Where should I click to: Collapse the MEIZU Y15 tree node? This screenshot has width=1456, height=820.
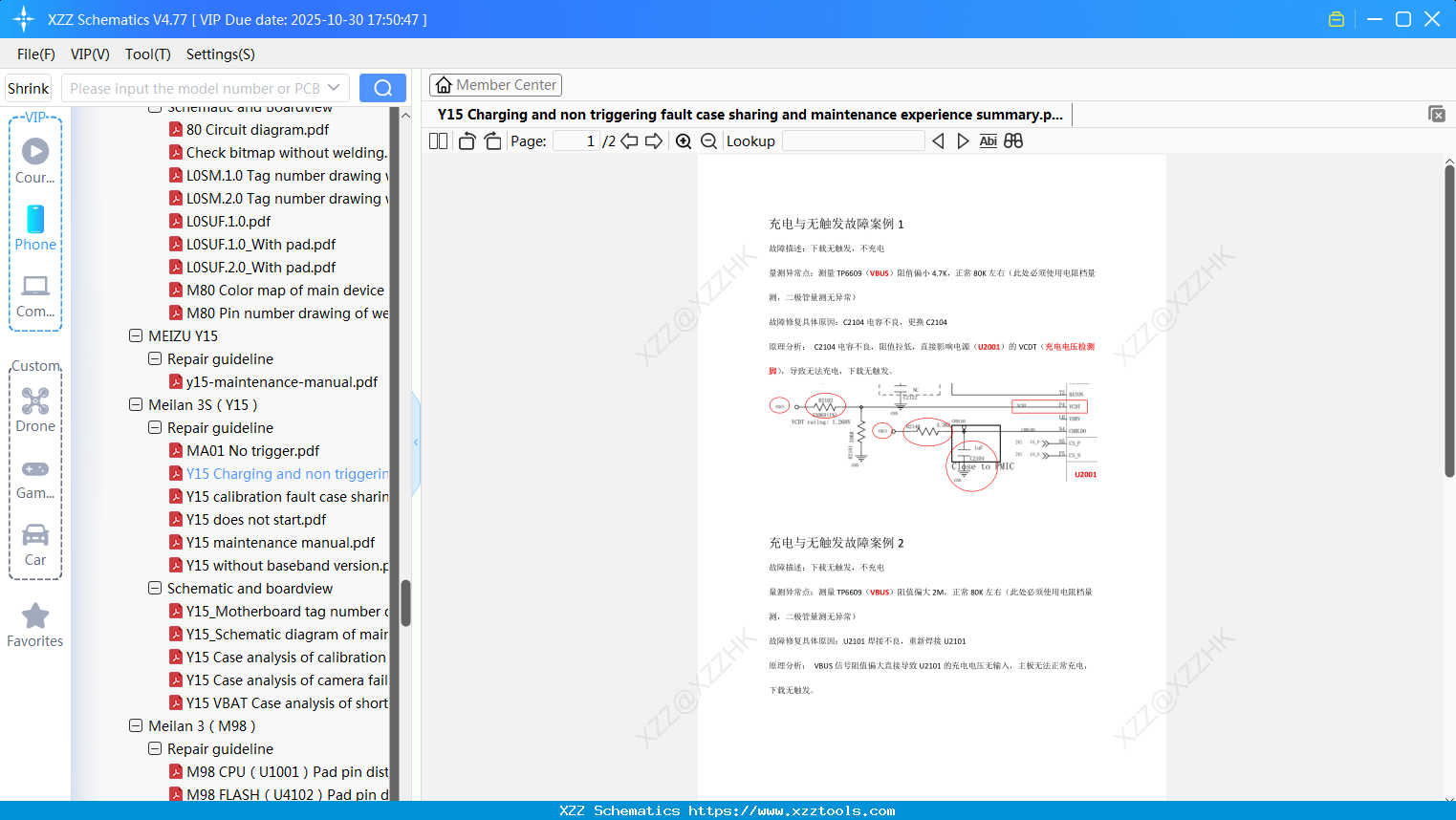pyautogui.click(x=135, y=335)
